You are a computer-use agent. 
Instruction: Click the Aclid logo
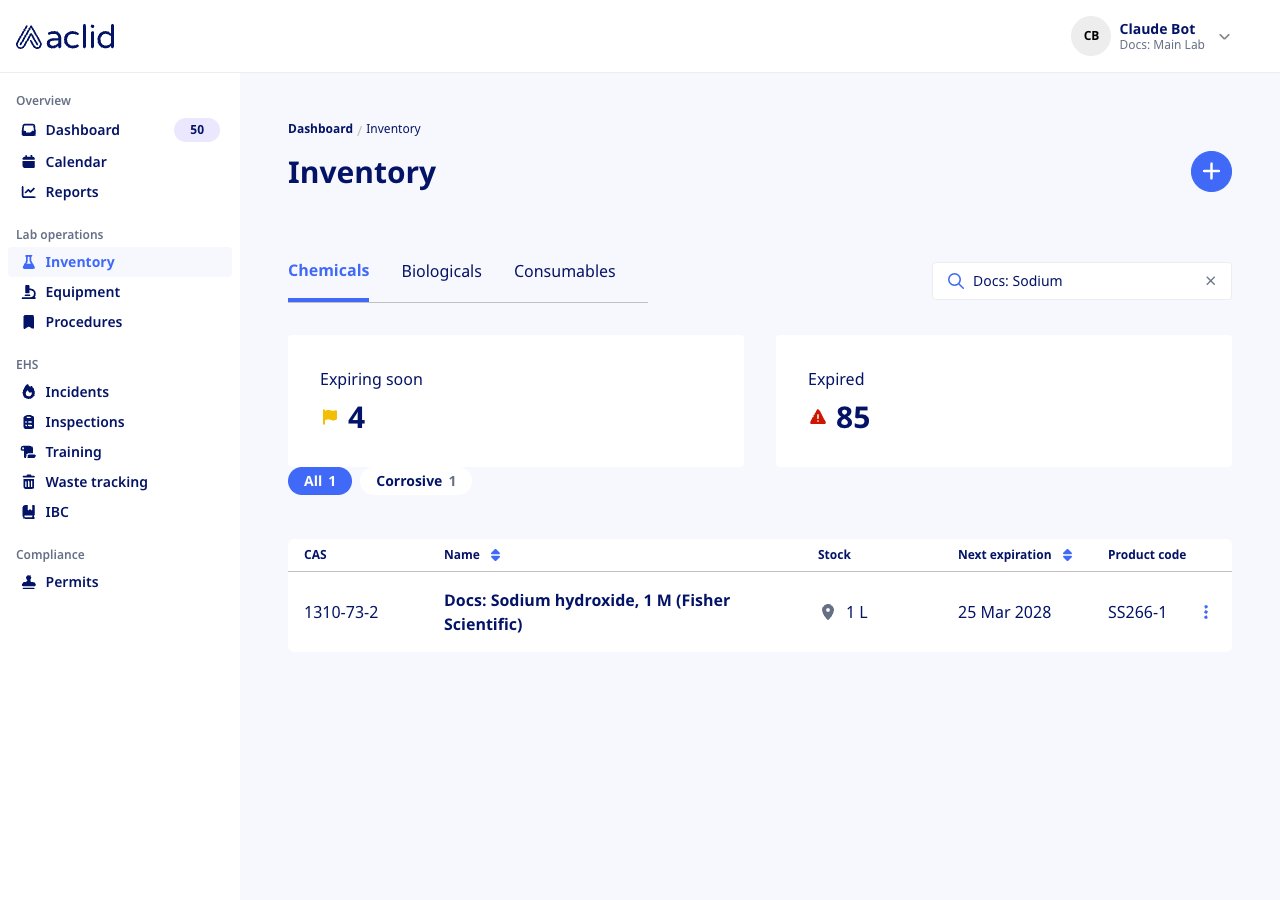tap(65, 37)
